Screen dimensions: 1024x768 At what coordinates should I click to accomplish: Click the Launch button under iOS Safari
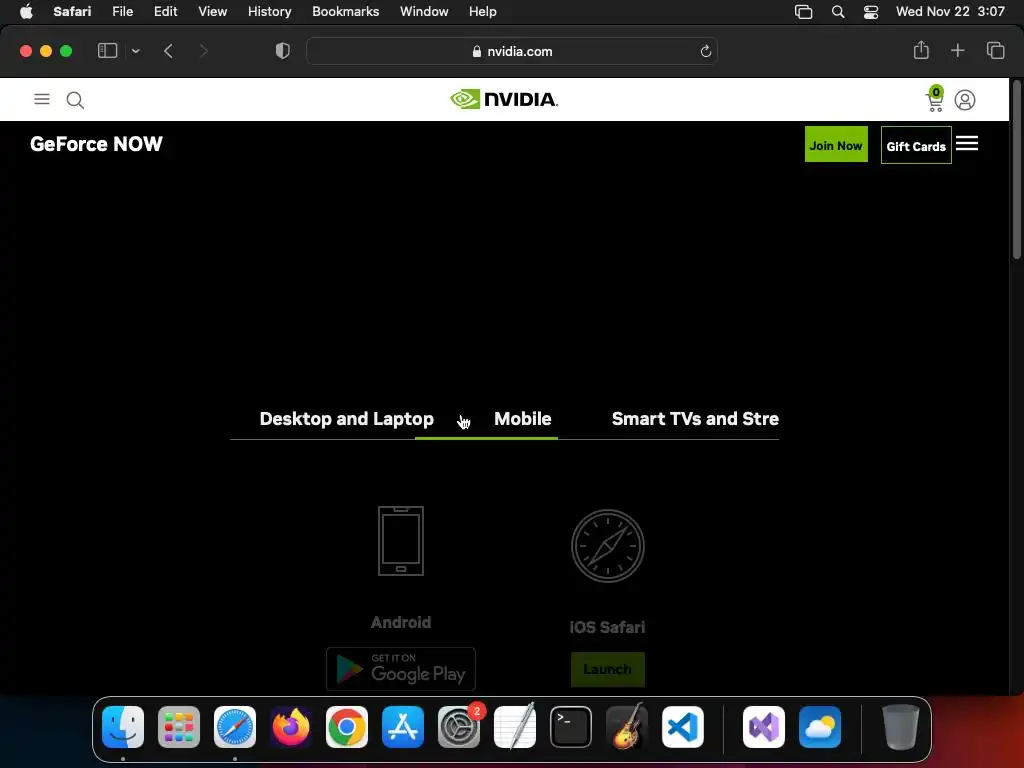(607, 669)
